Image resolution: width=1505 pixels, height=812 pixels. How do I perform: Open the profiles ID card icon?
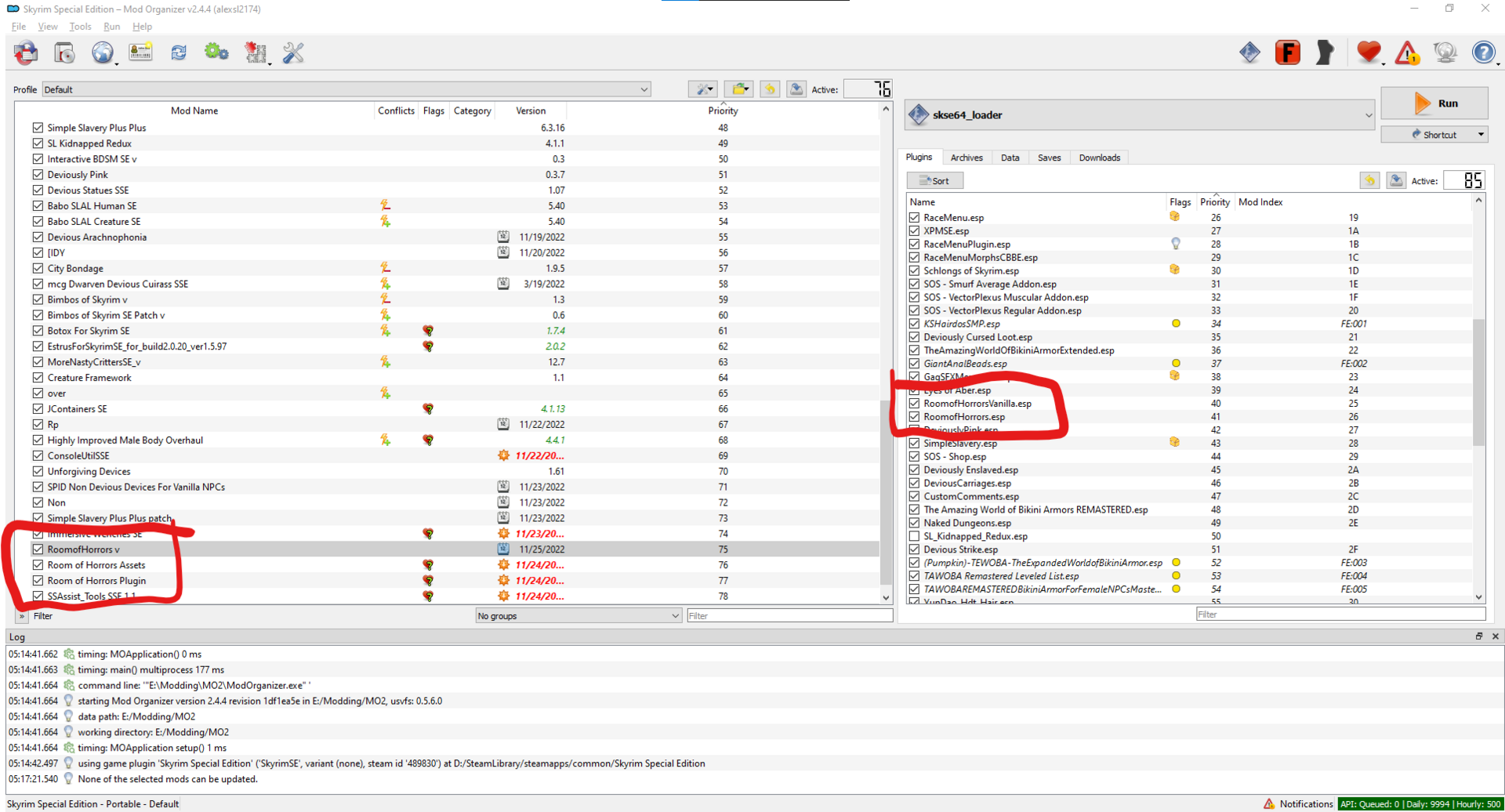(141, 53)
